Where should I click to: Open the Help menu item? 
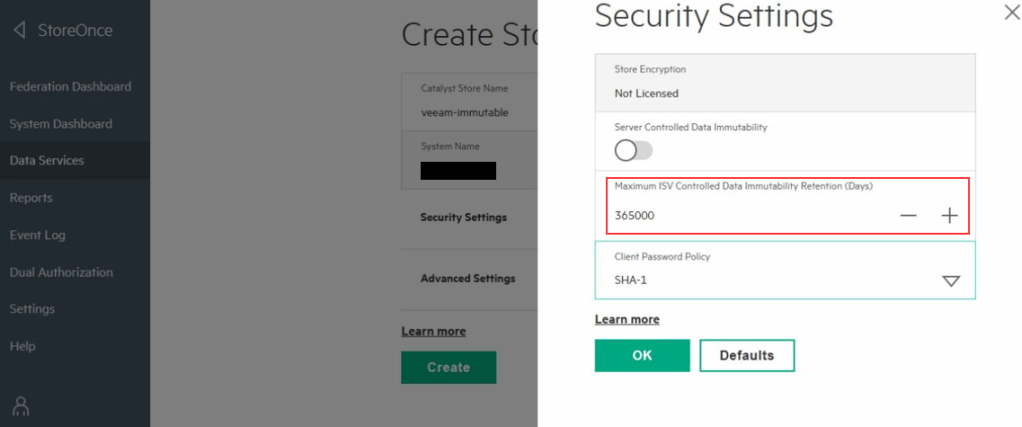tap(22, 346)
